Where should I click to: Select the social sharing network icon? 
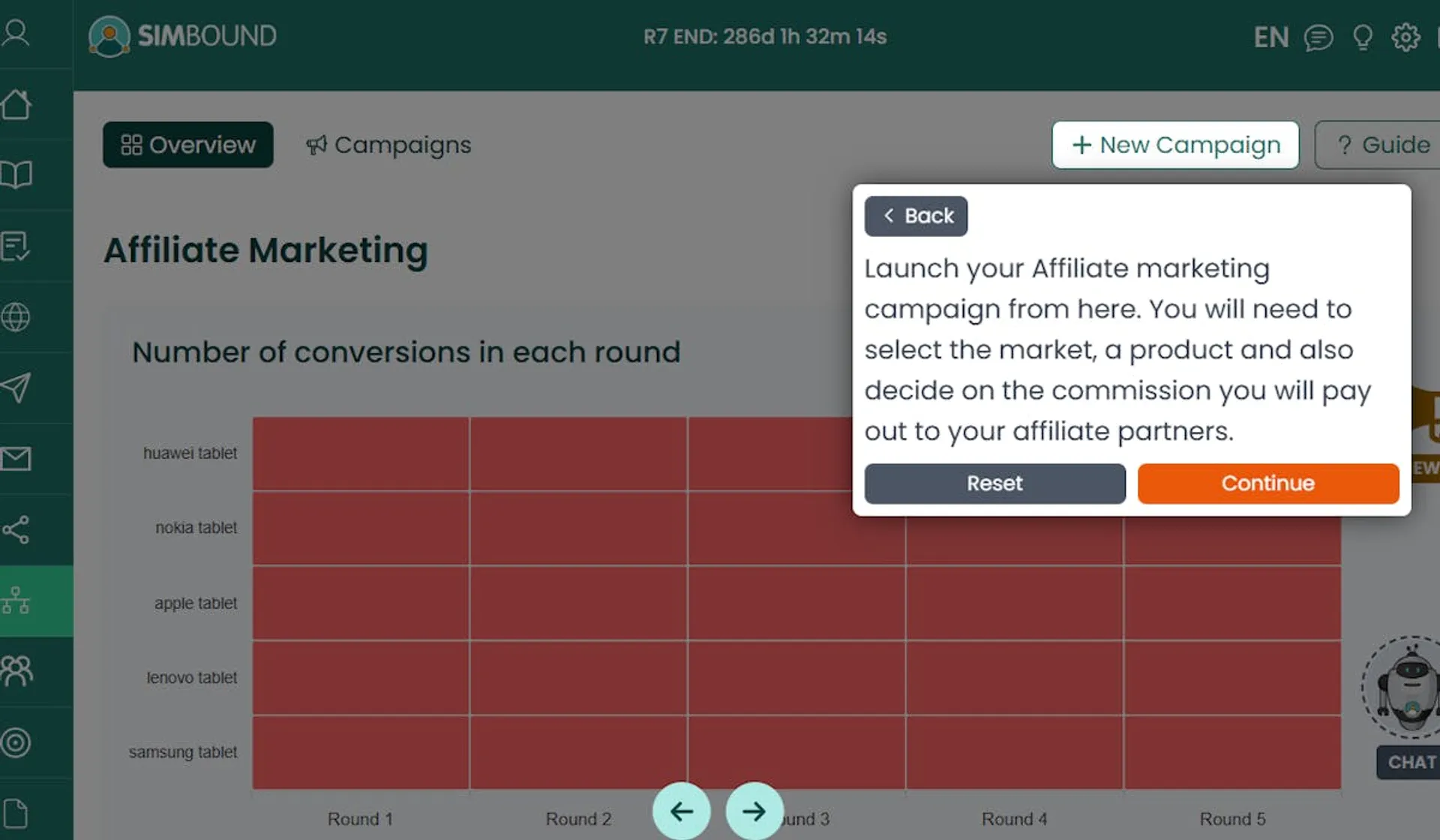(18, 529)
